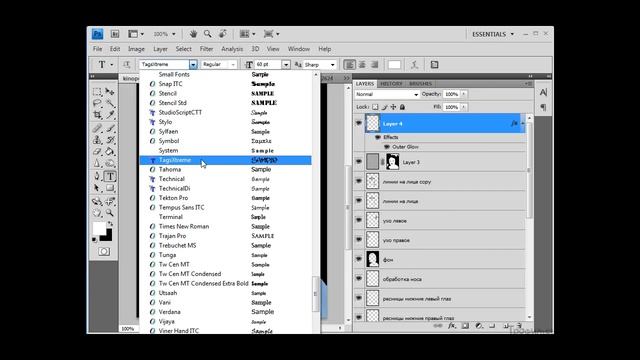This screenshot has width=640, height=360.
Task: Hide Layer 4 using its eye icon
Action: 359,123
